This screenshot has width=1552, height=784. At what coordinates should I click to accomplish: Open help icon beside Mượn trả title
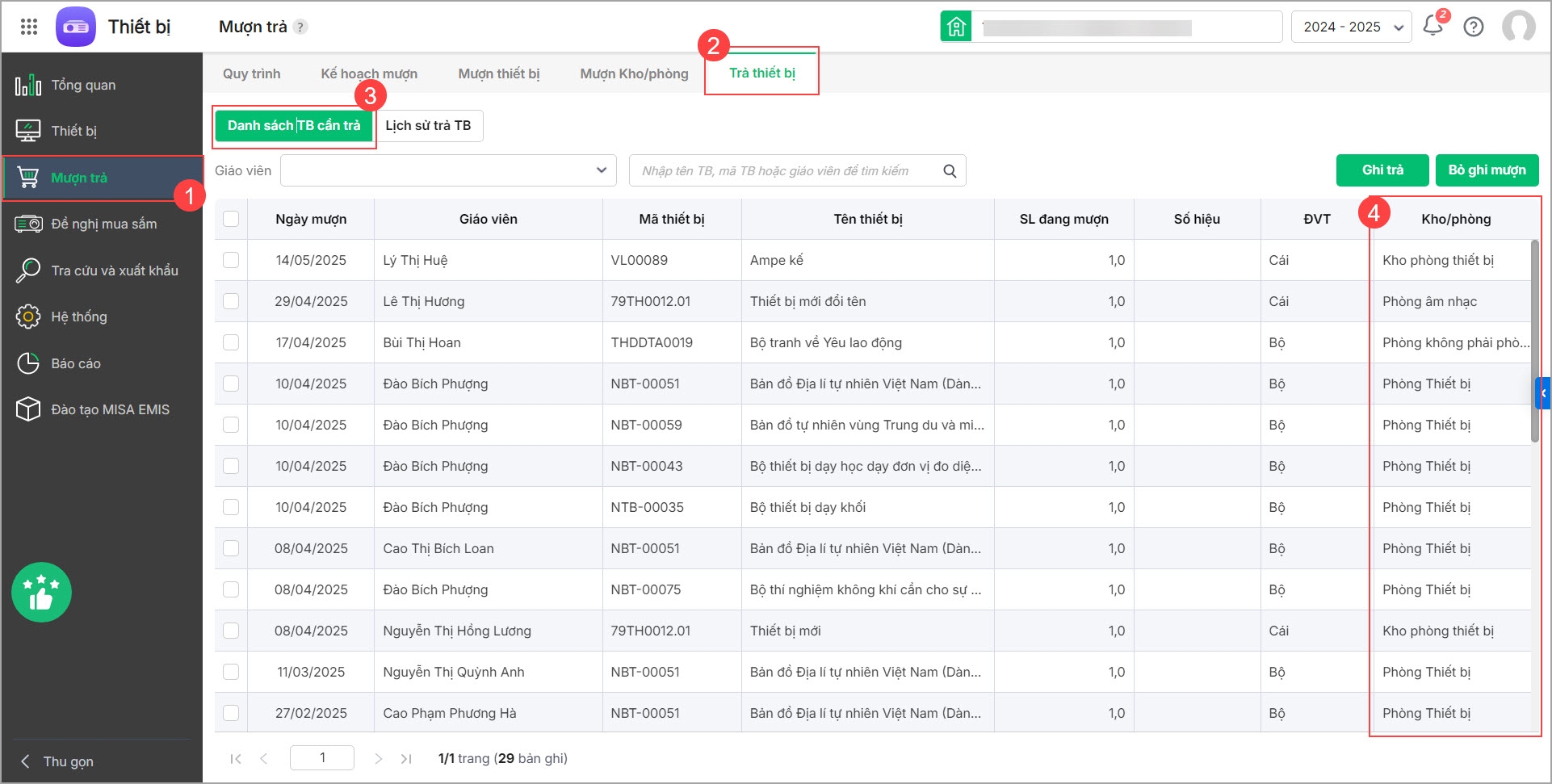[x=300, y=27]
